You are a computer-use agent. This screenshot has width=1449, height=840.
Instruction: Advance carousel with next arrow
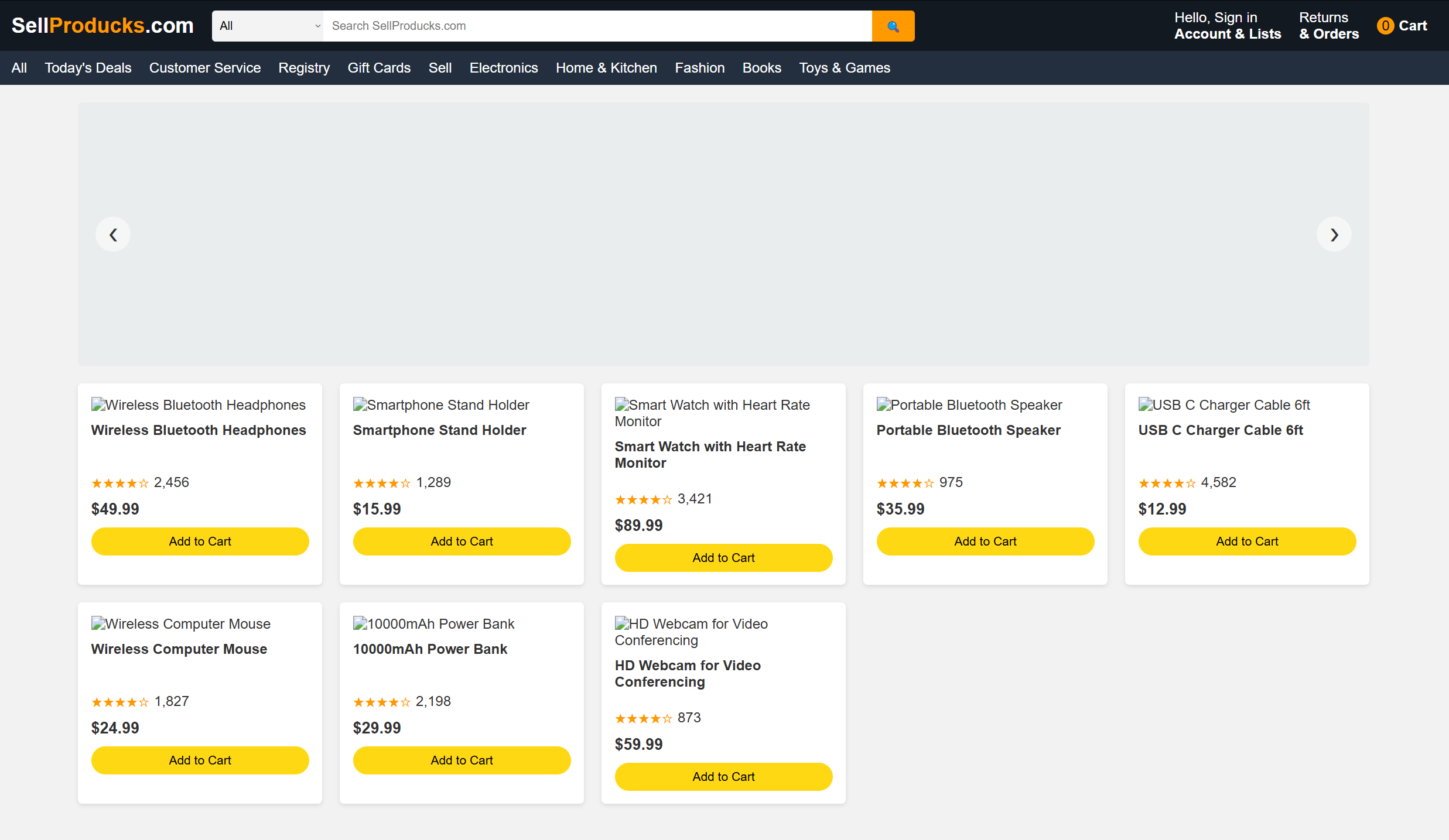click(1334, 235)
